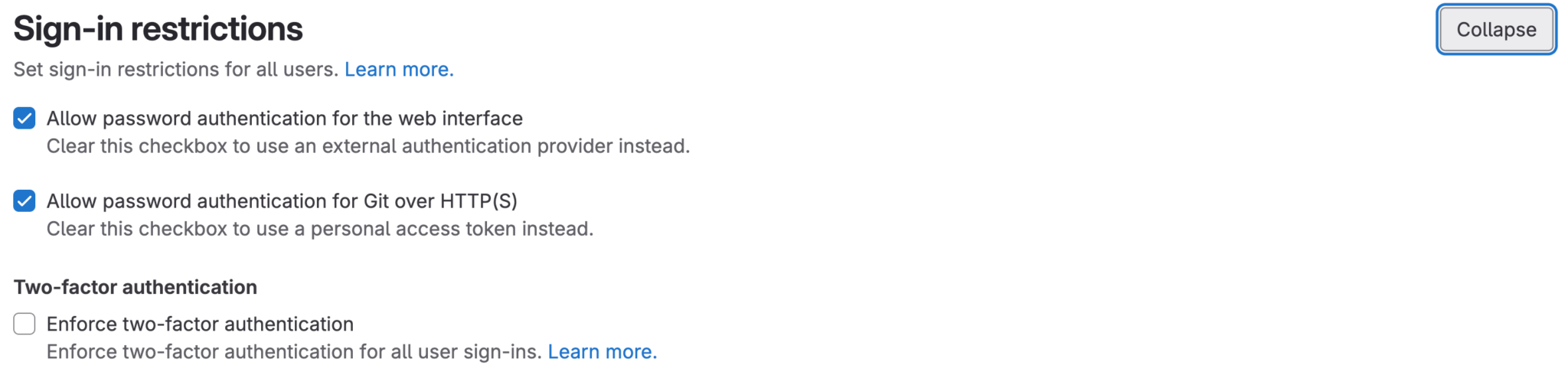Toggle the Git over HTTP(S) password option
Screen dimensions: 1568x375
(x=24, y=201)
